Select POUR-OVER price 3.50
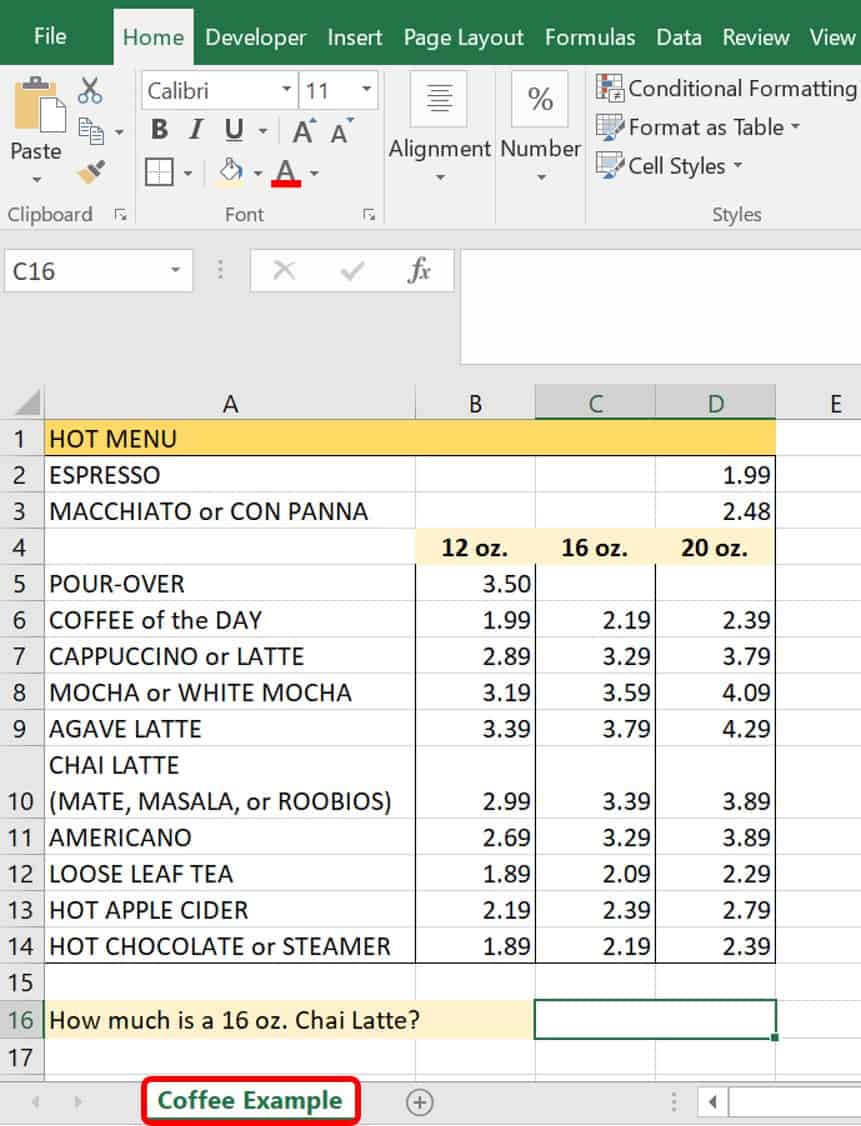 [475, 583]
